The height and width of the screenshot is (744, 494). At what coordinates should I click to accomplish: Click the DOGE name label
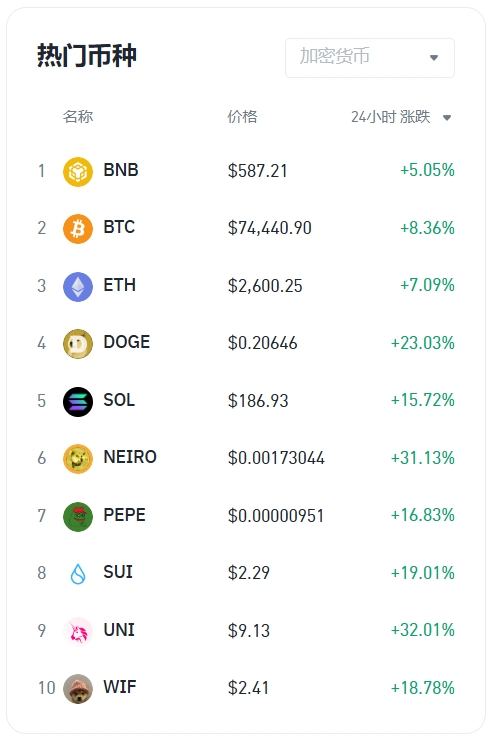click(x=127, y=342)
